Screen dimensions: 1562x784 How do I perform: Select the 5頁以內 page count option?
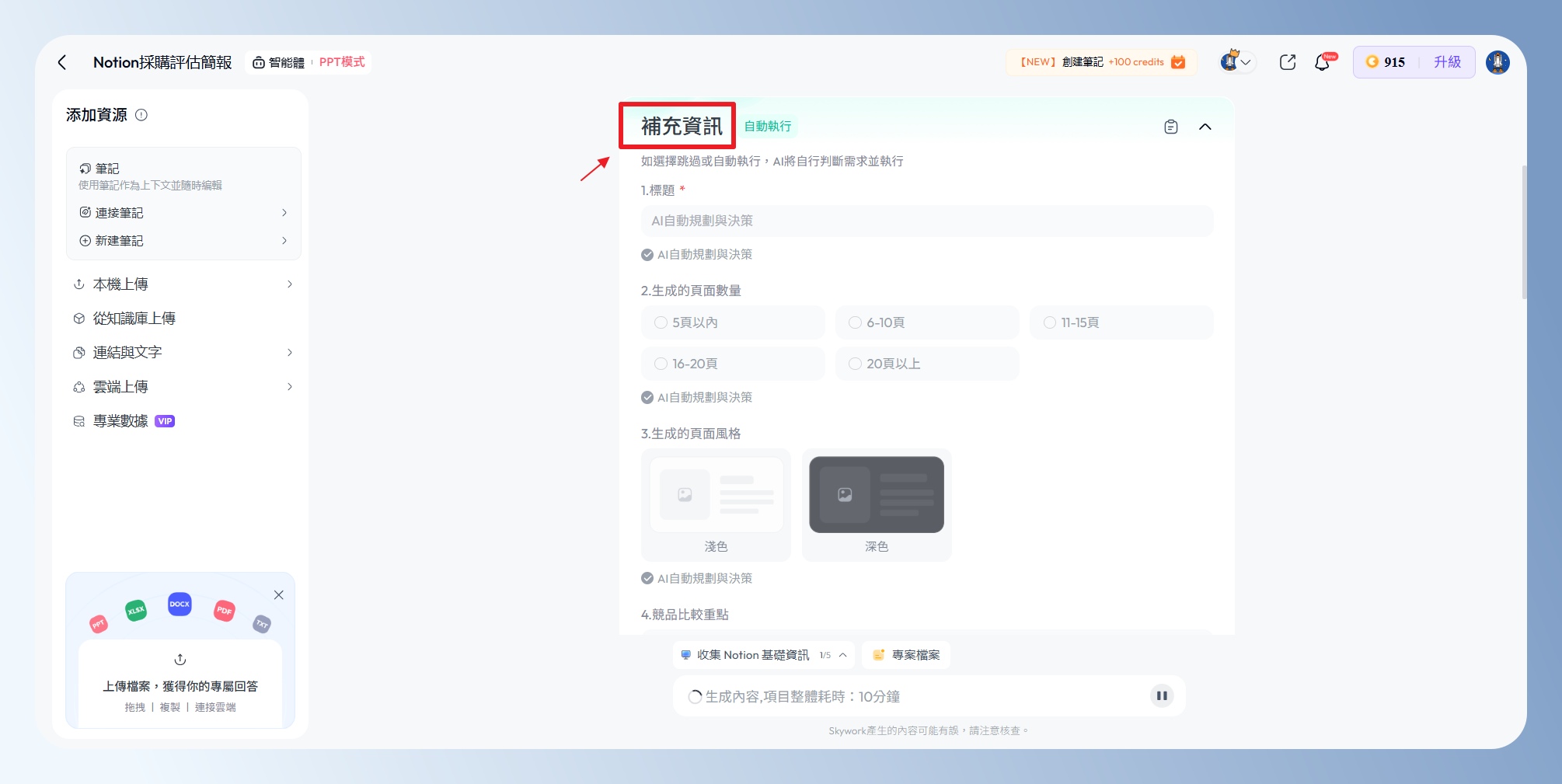(661, 322)
